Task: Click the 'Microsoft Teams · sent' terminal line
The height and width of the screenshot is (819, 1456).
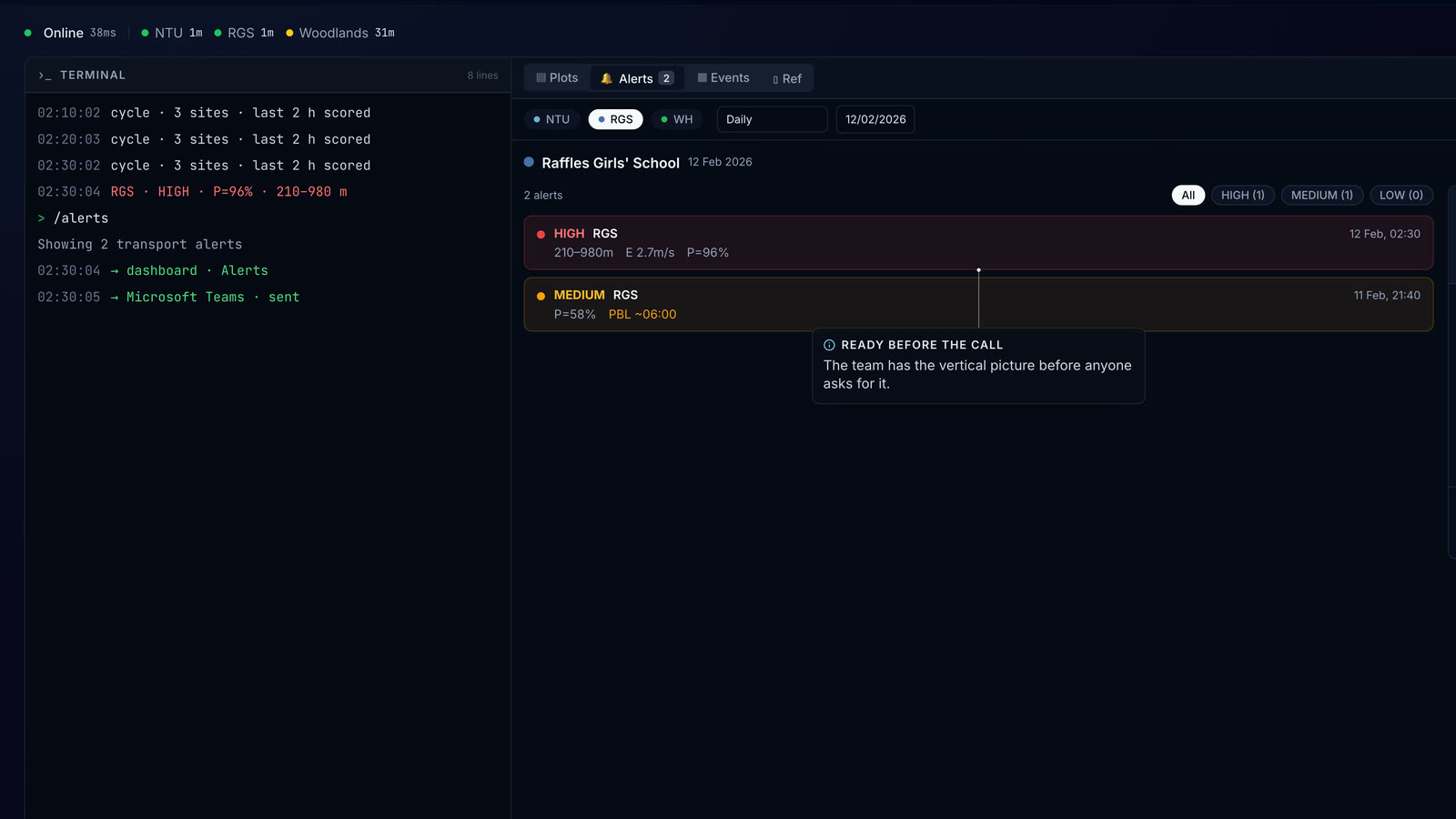Action: (168, 298)
